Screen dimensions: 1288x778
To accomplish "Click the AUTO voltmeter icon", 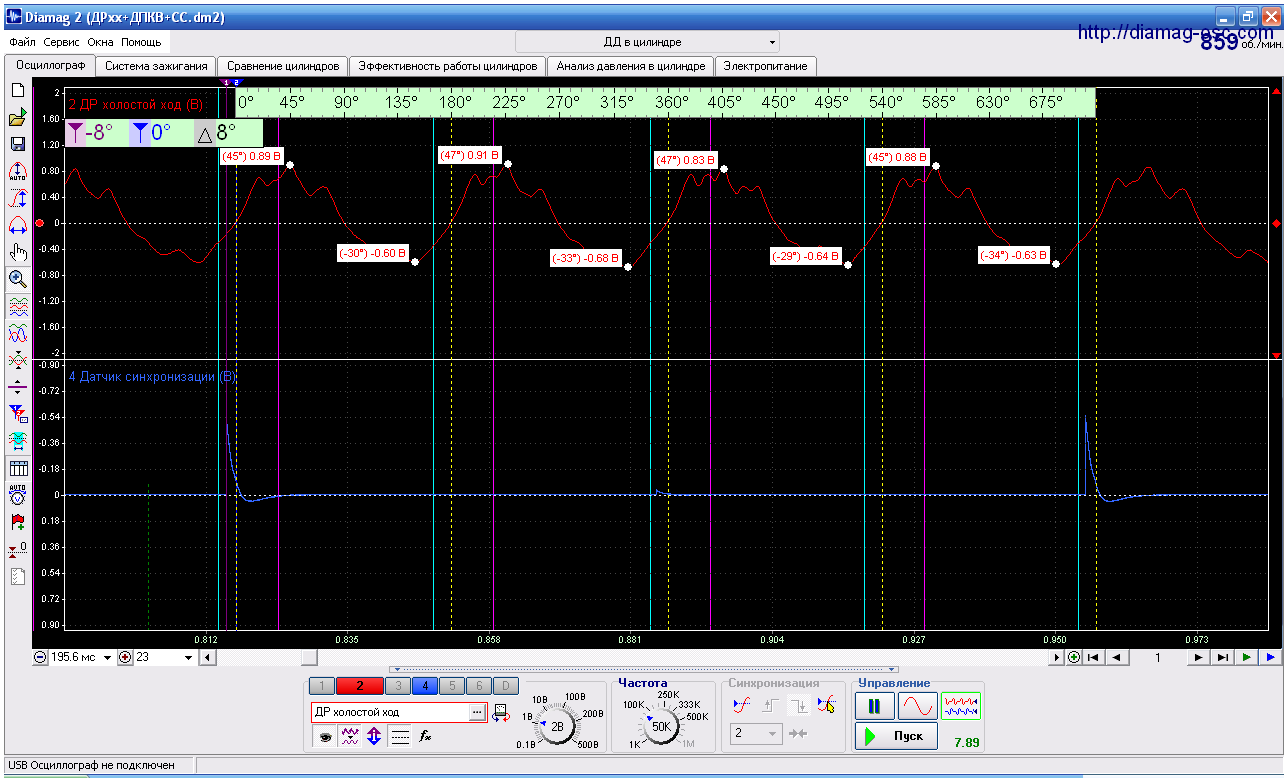I will (17, 495).
